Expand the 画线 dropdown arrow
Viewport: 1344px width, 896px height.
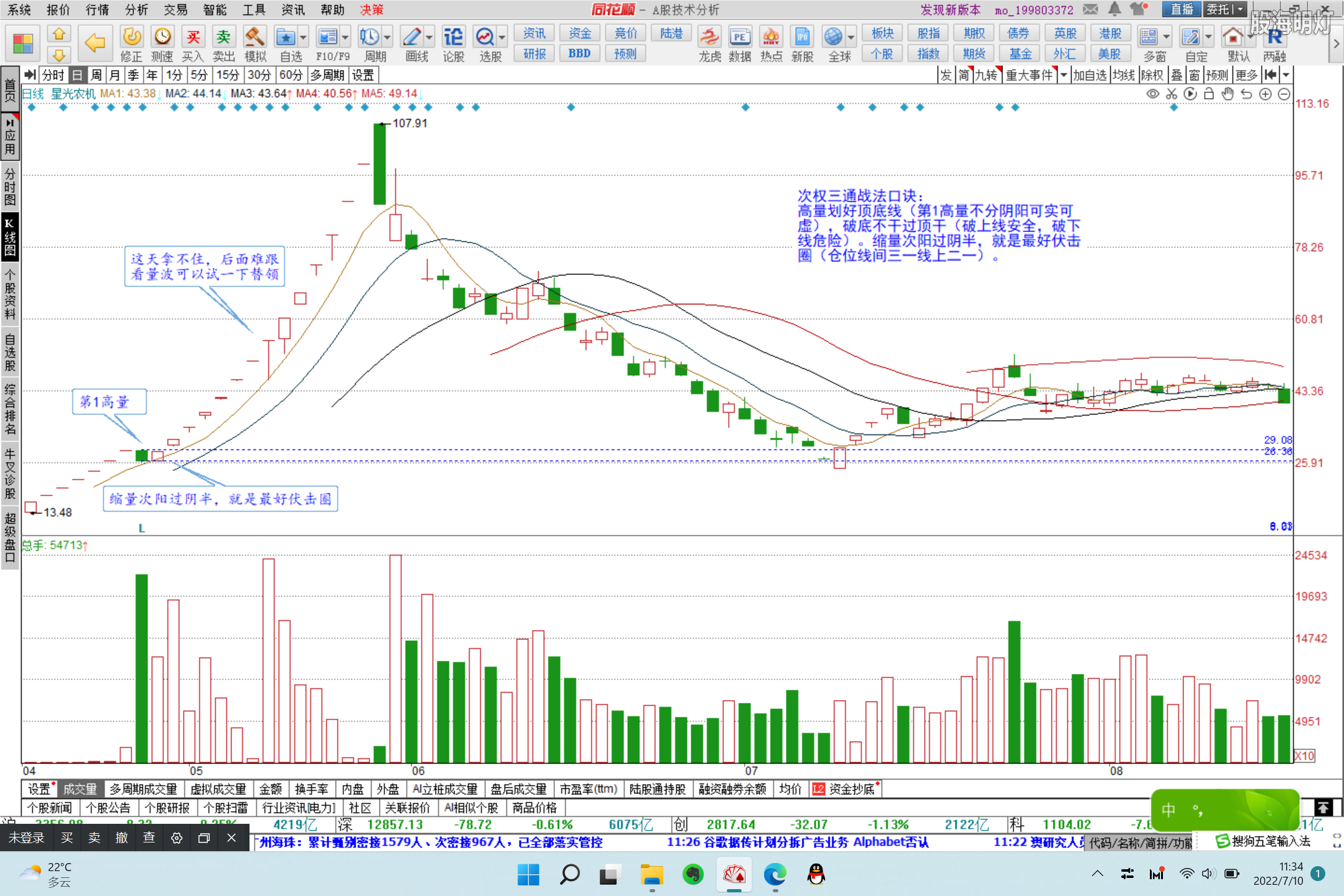[x=429, y=37]
